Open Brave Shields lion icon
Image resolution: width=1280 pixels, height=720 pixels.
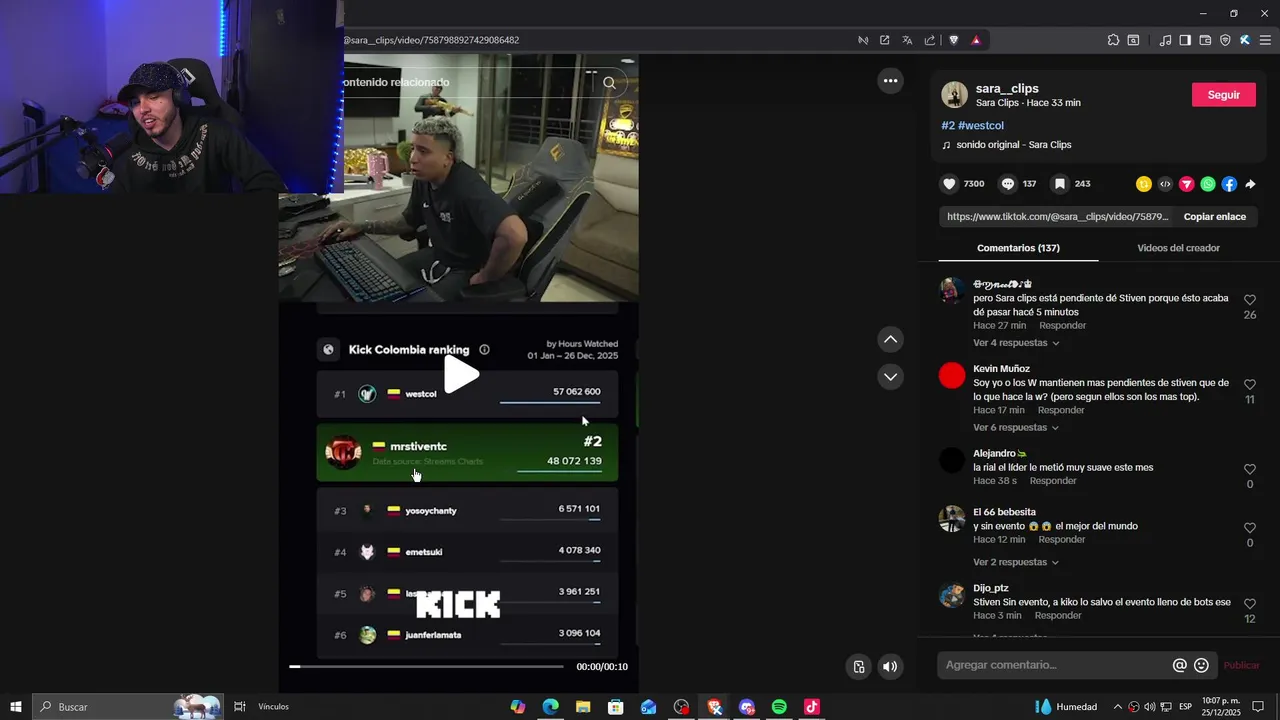click(x=953, y=40)
